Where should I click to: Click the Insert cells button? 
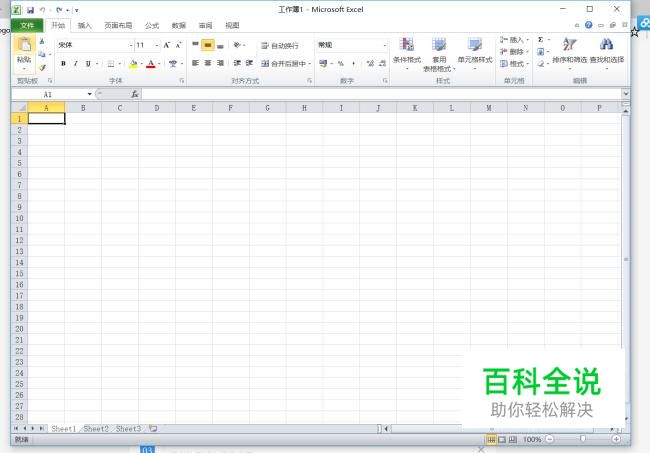[514, 40]
